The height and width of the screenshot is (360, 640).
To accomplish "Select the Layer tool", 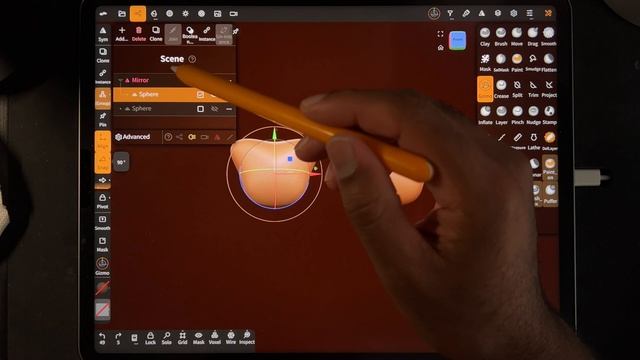I will [x=501, y=115].
